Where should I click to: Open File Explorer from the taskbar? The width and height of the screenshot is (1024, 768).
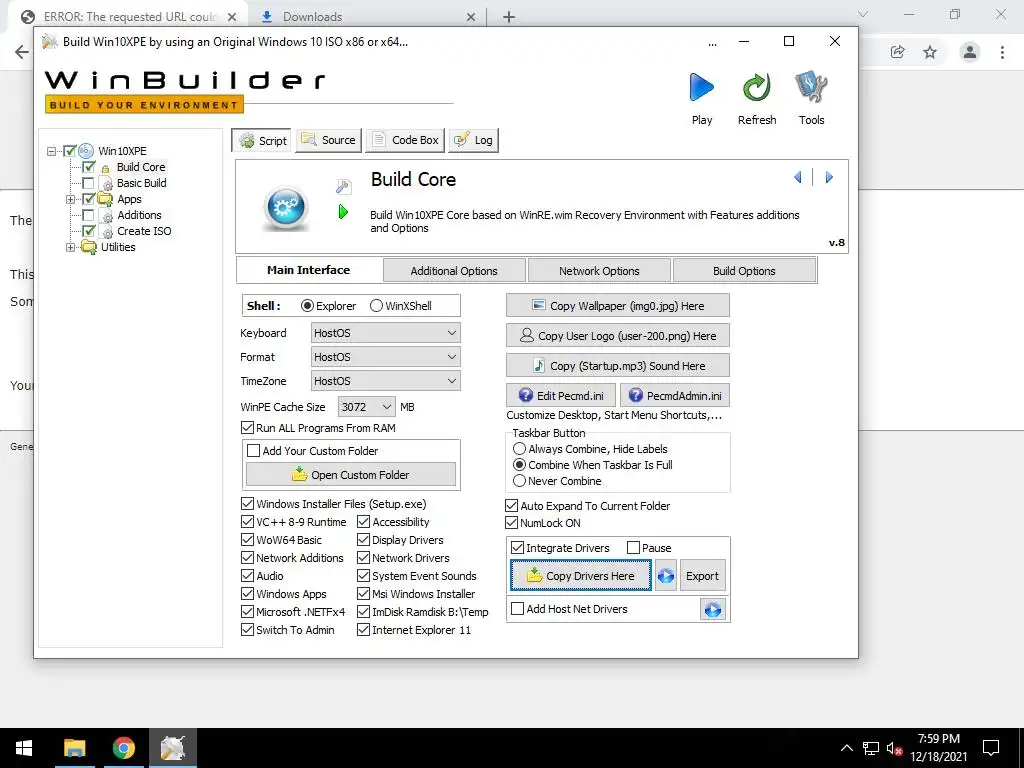click(x=74, y=748)
